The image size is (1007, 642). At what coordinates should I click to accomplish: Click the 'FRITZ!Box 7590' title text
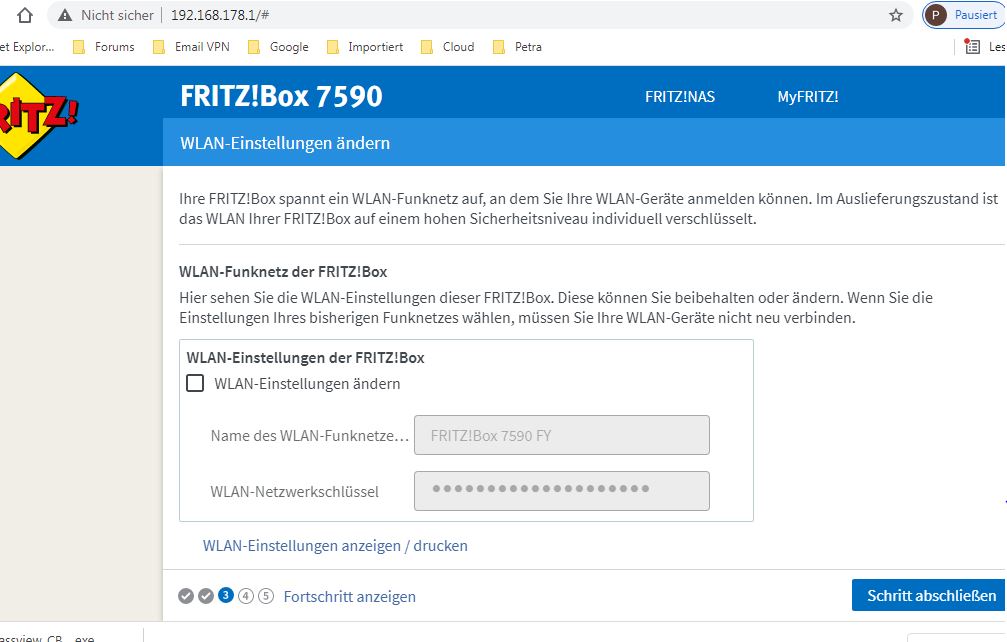coord(281,96)
